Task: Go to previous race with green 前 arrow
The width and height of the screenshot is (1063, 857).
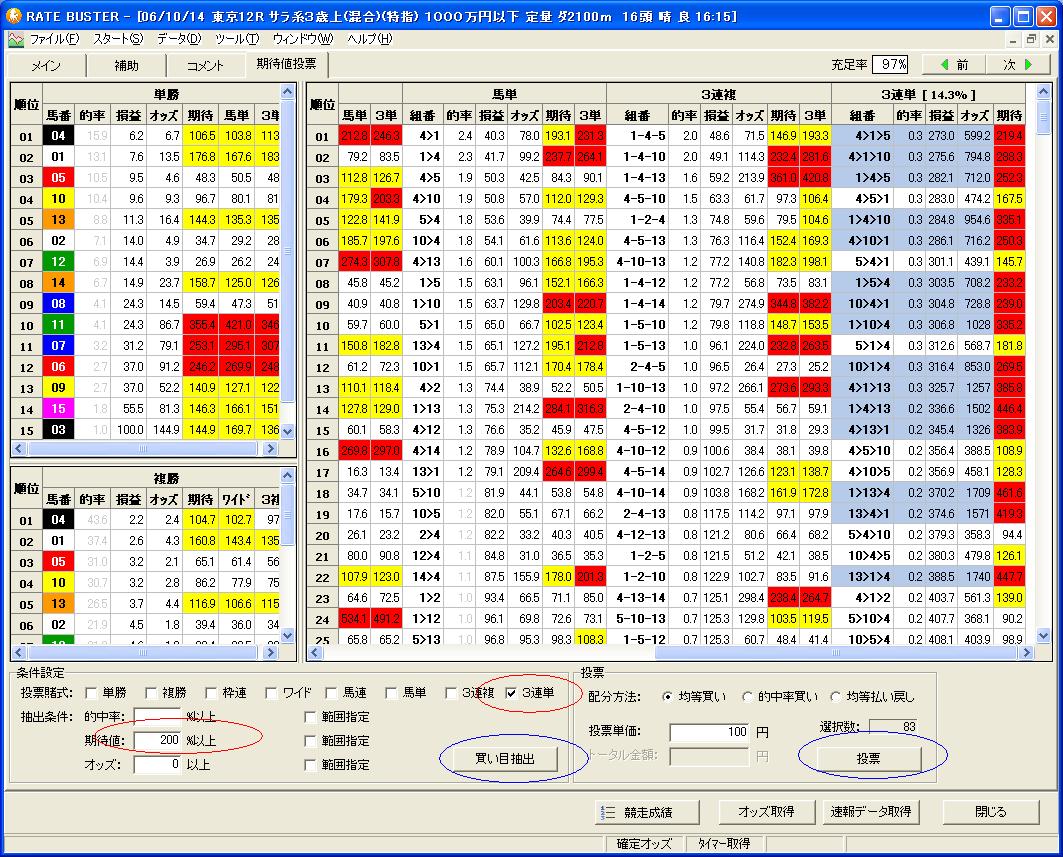Action: 955,64
